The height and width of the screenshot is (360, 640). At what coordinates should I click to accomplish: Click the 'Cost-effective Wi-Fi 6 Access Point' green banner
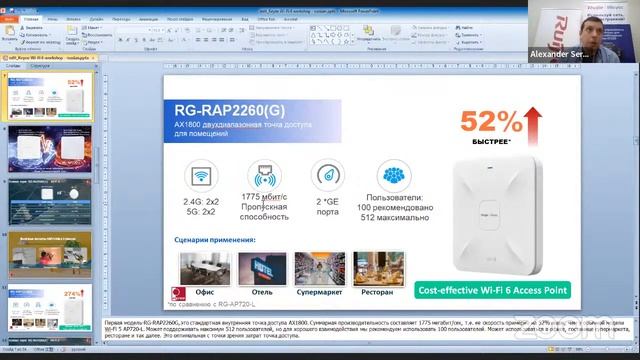click(x=493, y=290)
